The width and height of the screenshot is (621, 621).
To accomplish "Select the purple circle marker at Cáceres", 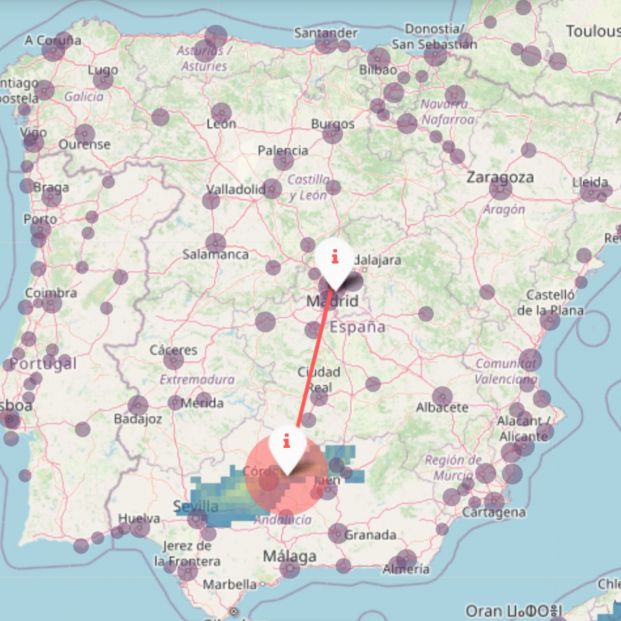I will pyautogui.click(x=173, y=360).
